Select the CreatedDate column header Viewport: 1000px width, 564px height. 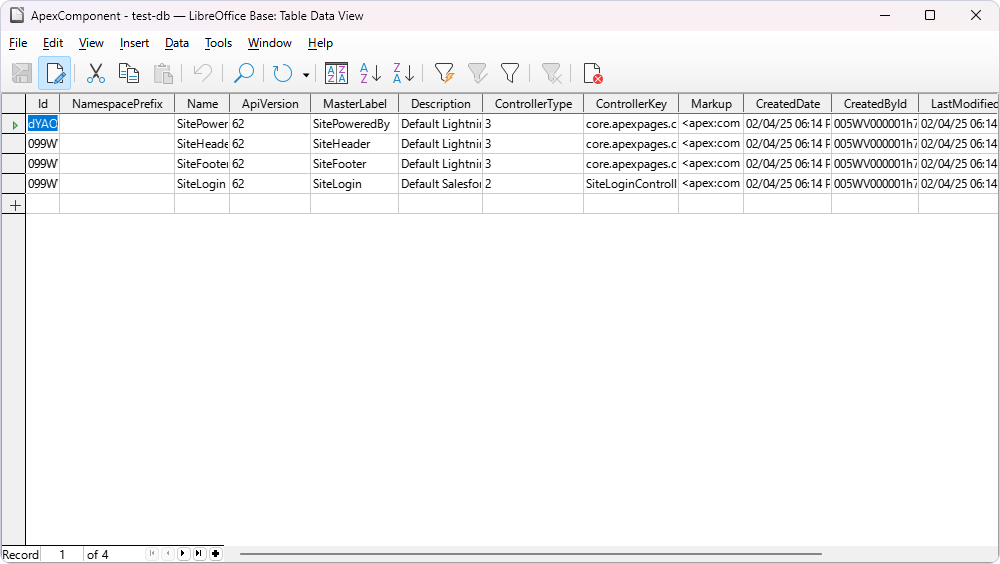pyautogui.click(x=788, y=103)
